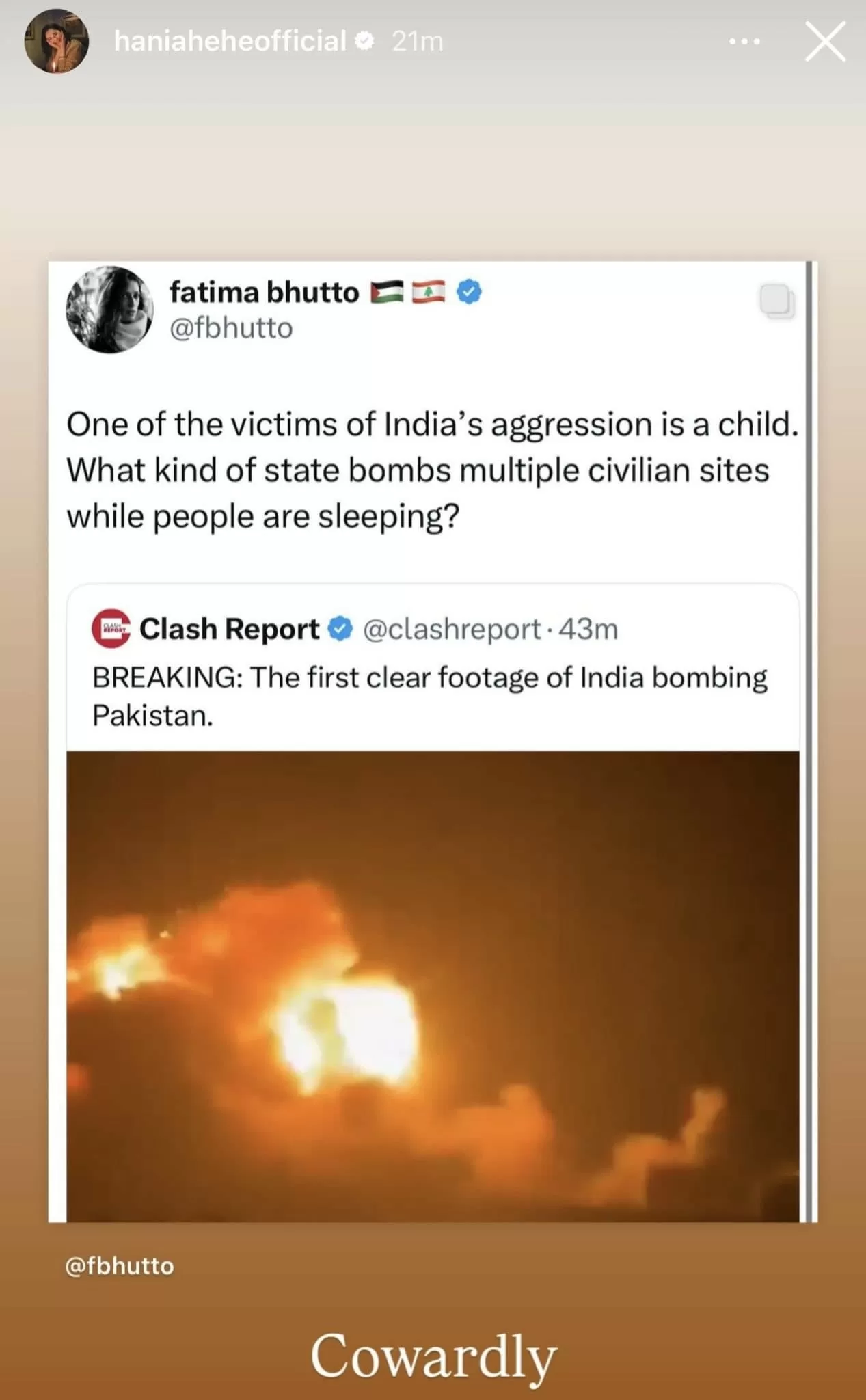Click the blue verified badge beside fatima bhutto
The height and width of the screenshot is (1400, 866).
[469, 293]
